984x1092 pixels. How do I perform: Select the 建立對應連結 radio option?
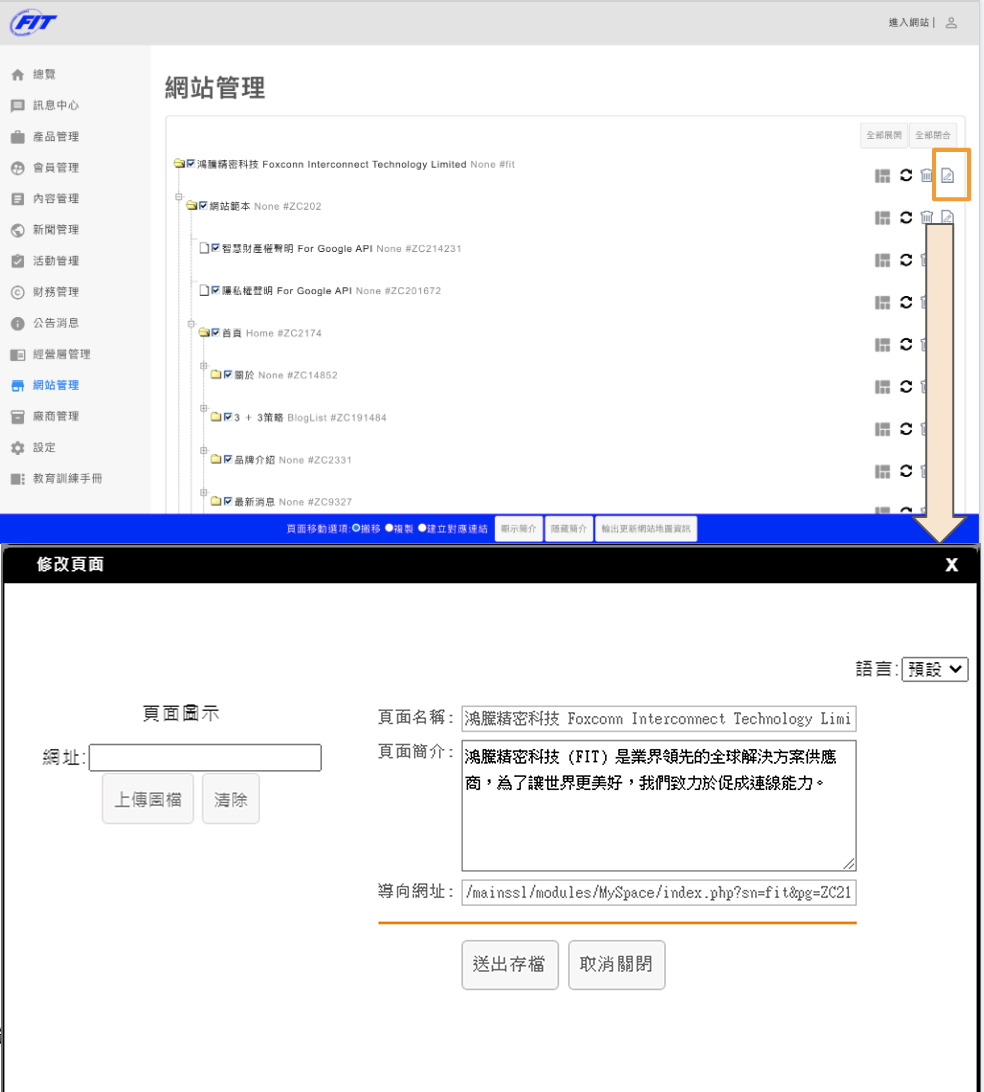point(422,529)
